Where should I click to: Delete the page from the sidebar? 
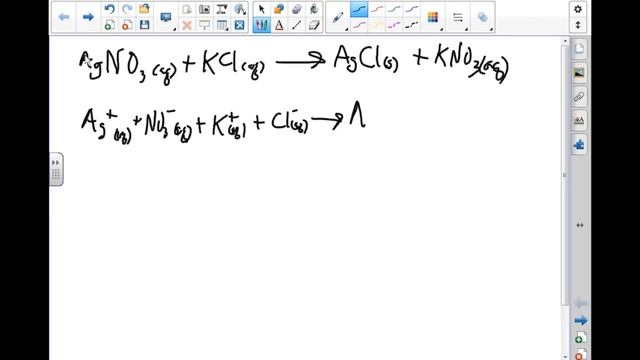point(580,354)
